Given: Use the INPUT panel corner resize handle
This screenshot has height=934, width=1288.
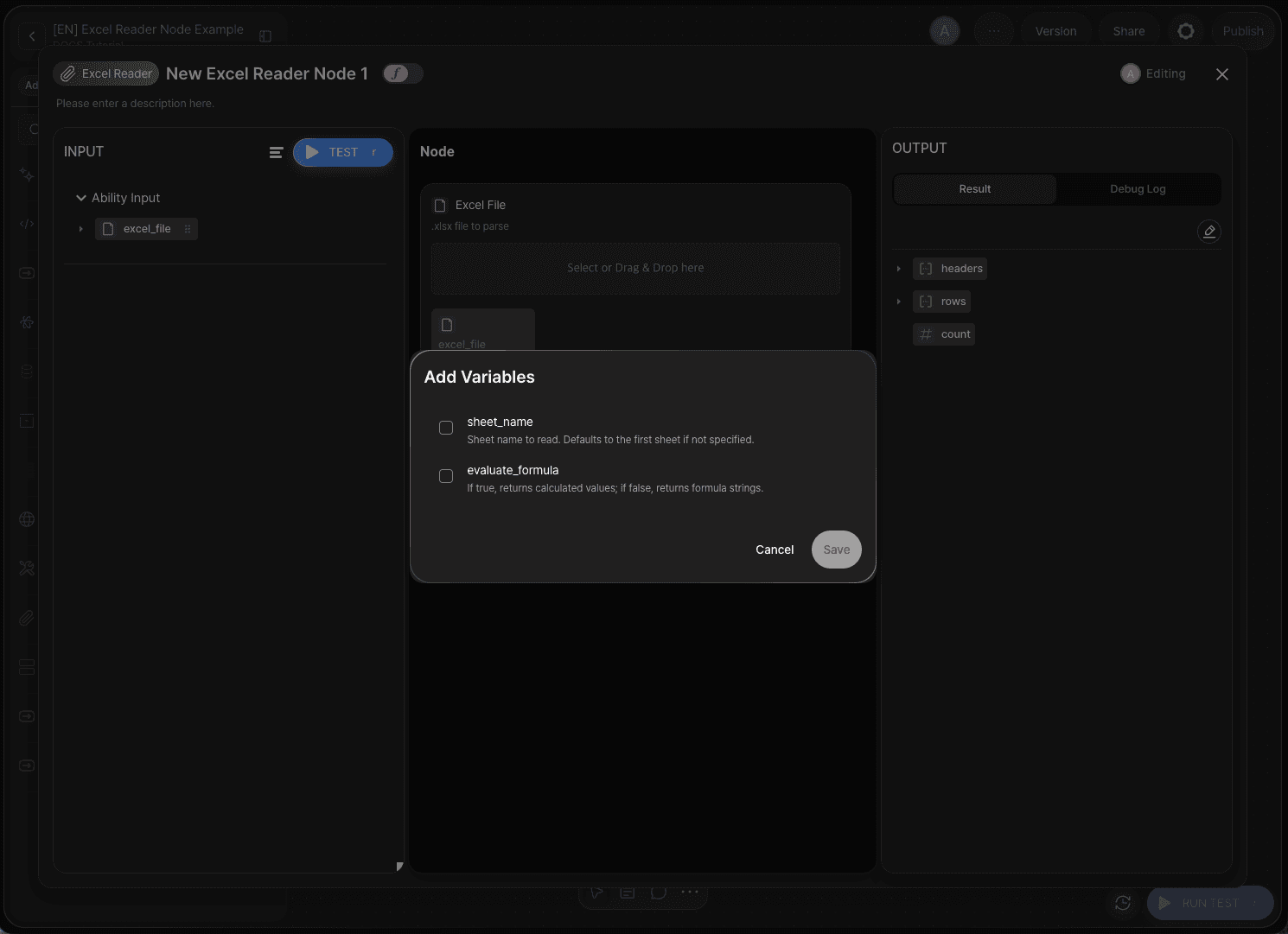Looking at the screenshot, I should [x=399, y=866].
